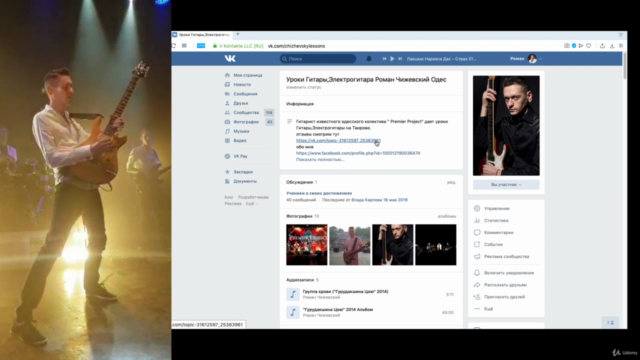Open the dark stage band photo thumbnail
Screen dimensions: 640x360
click(436, 244)
